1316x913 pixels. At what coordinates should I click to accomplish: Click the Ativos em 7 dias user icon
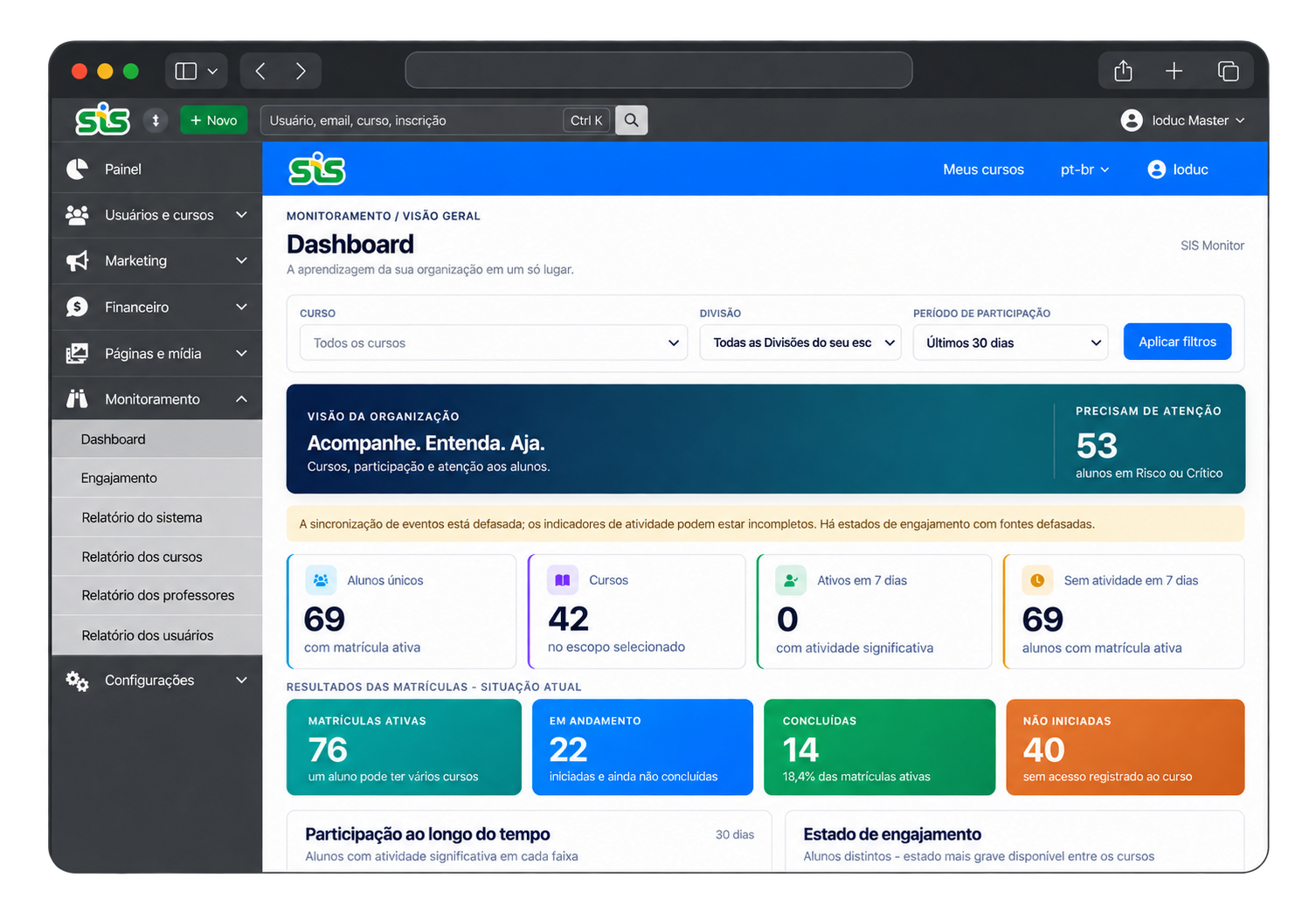coord(791,580)
